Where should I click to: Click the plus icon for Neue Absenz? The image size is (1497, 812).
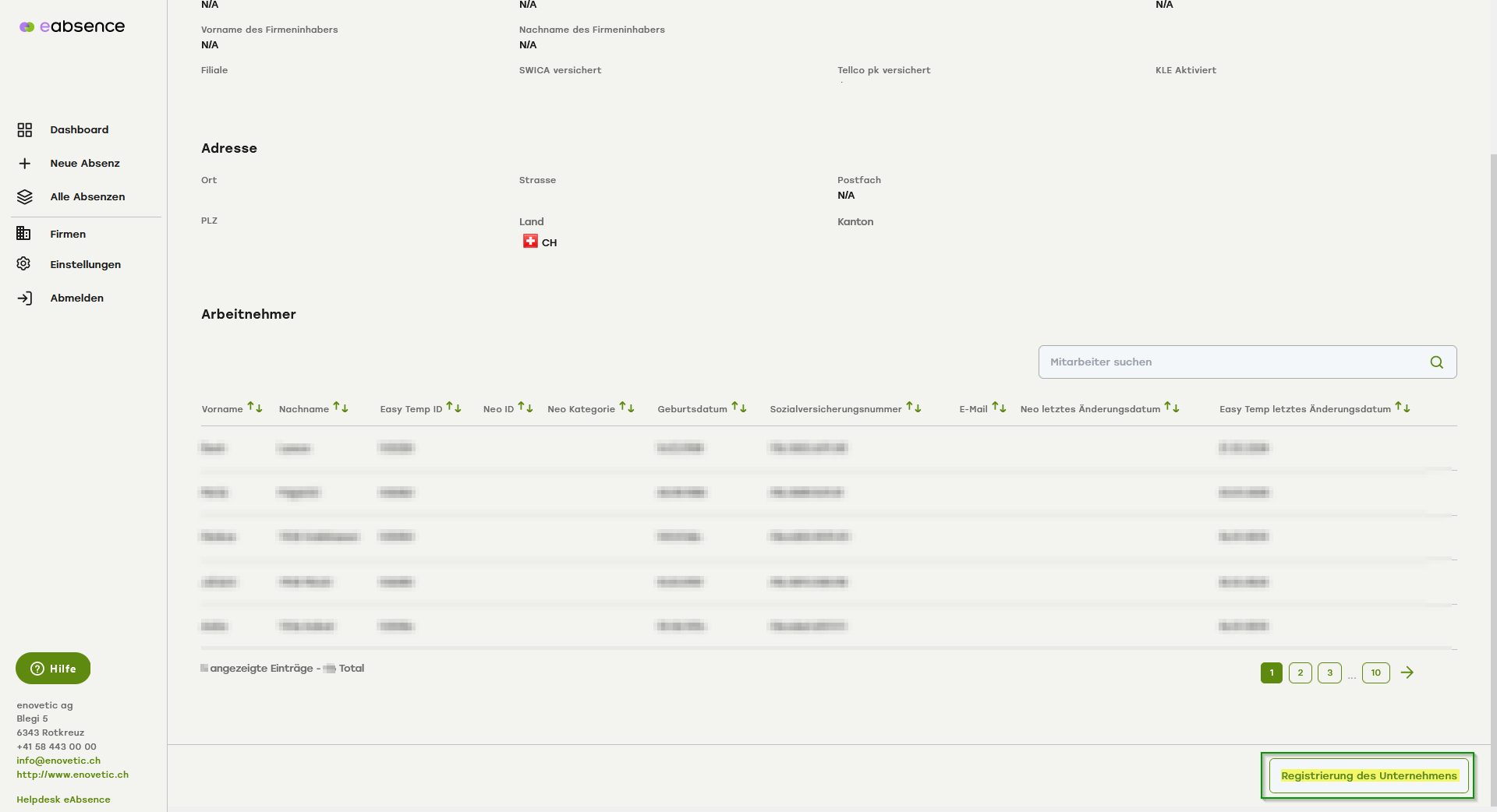tap(25, 164)
